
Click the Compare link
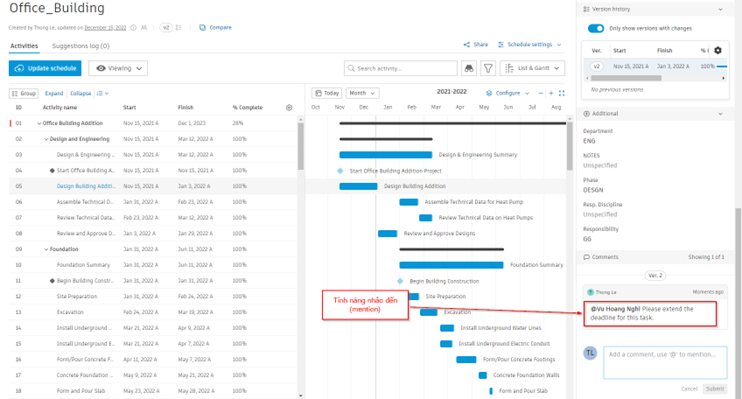point(215,27)
